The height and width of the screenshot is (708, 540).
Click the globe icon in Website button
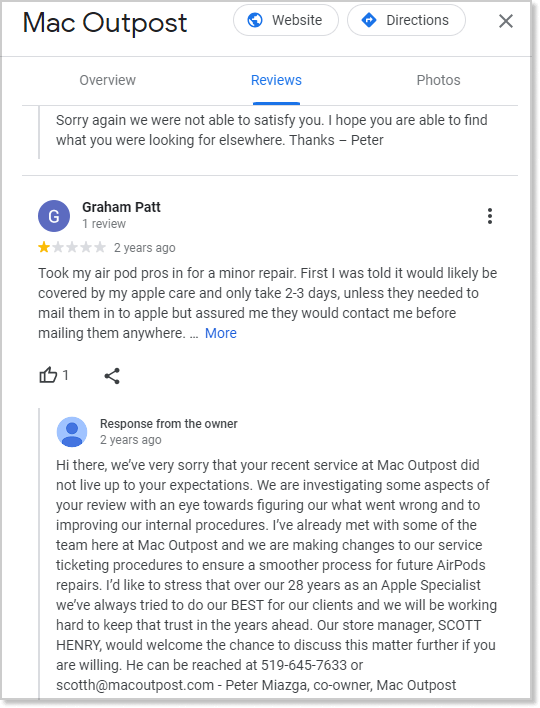pyautogui.click(x=255, y=20)
